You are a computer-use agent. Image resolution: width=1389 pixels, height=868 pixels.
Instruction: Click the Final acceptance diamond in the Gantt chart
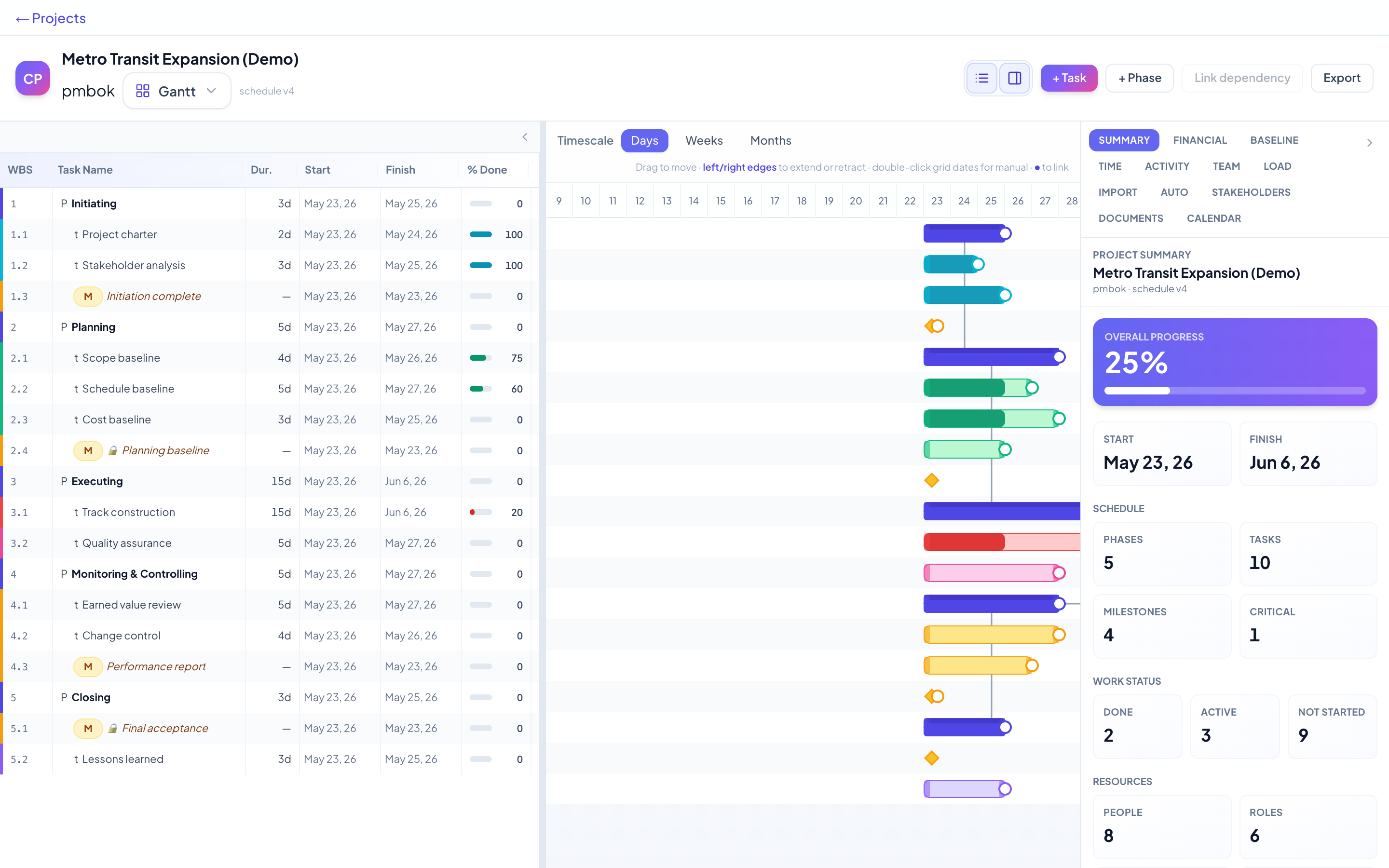tap(932, 759)
